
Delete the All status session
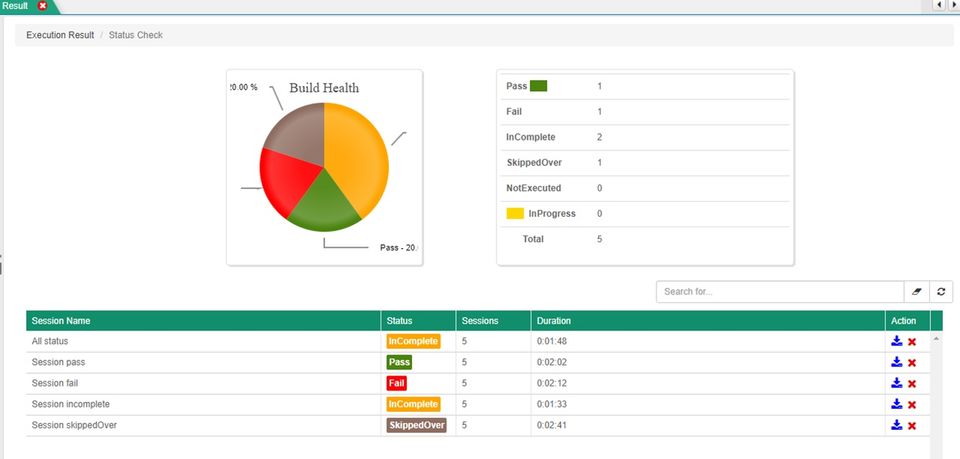tap(912, 341)
